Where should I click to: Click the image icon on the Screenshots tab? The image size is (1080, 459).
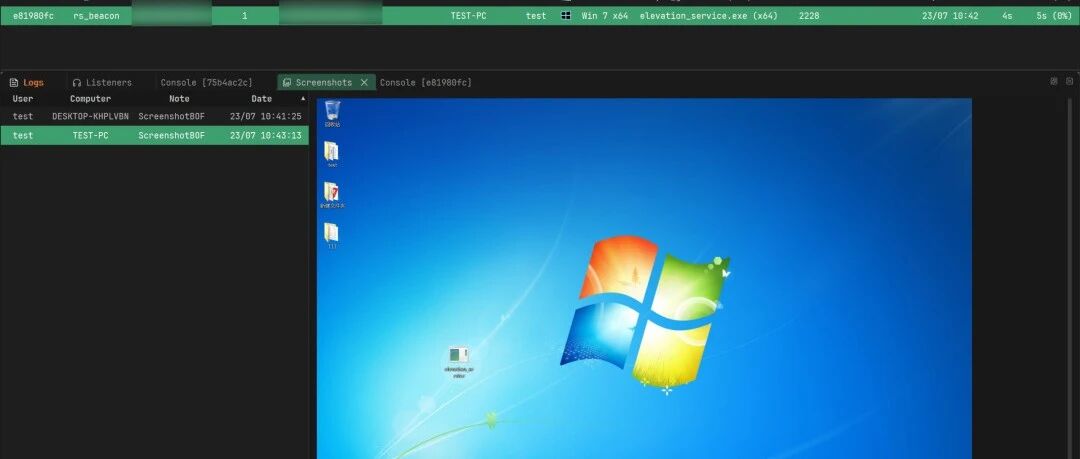[x=287, y=83]
